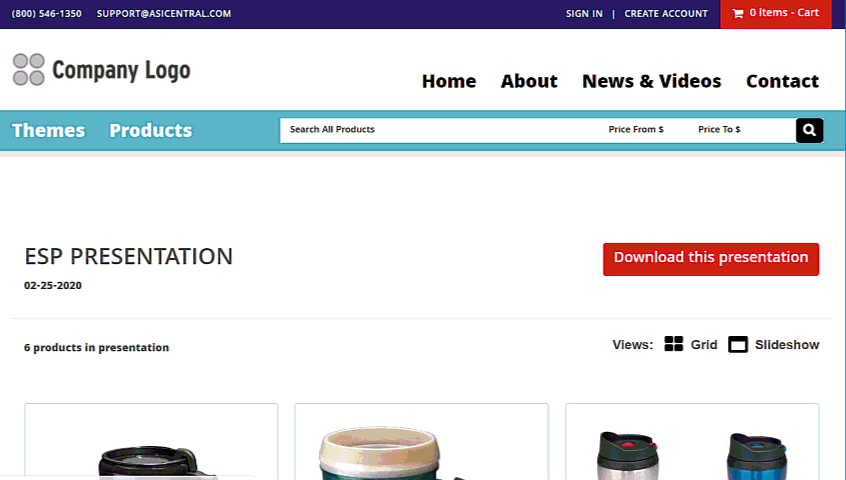This screenshot has height=480, width=846.
Task: Download this presentation
Action: point(711,259)
